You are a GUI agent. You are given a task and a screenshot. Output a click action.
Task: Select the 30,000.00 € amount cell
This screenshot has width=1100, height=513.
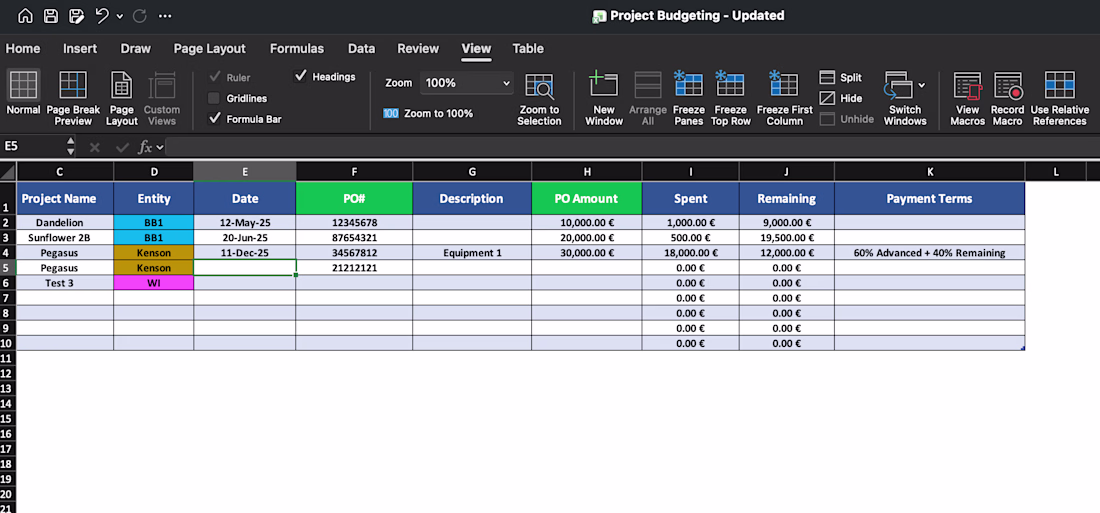[x=586, y=253]
